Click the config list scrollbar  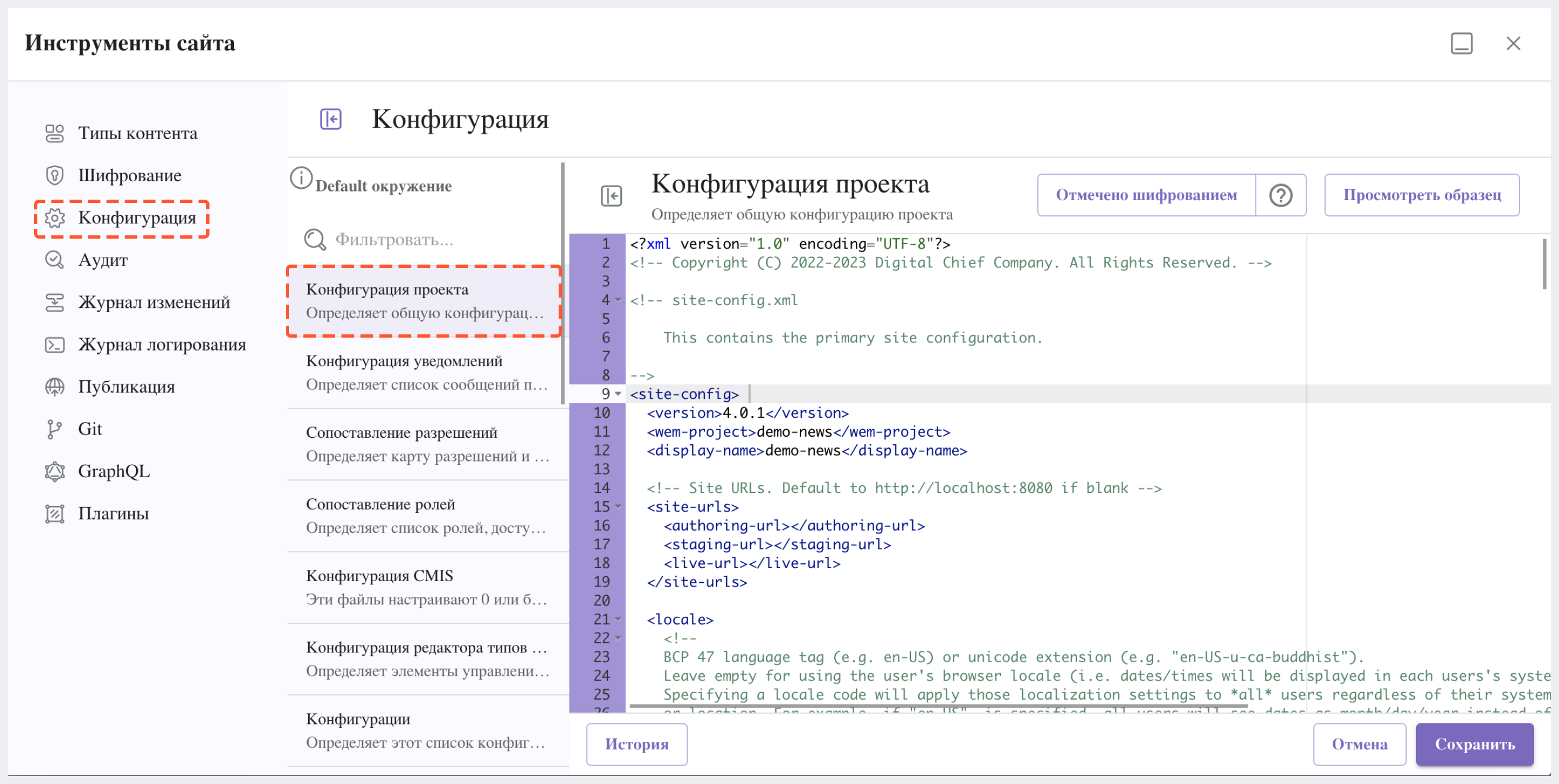click(x=563, y=283)
